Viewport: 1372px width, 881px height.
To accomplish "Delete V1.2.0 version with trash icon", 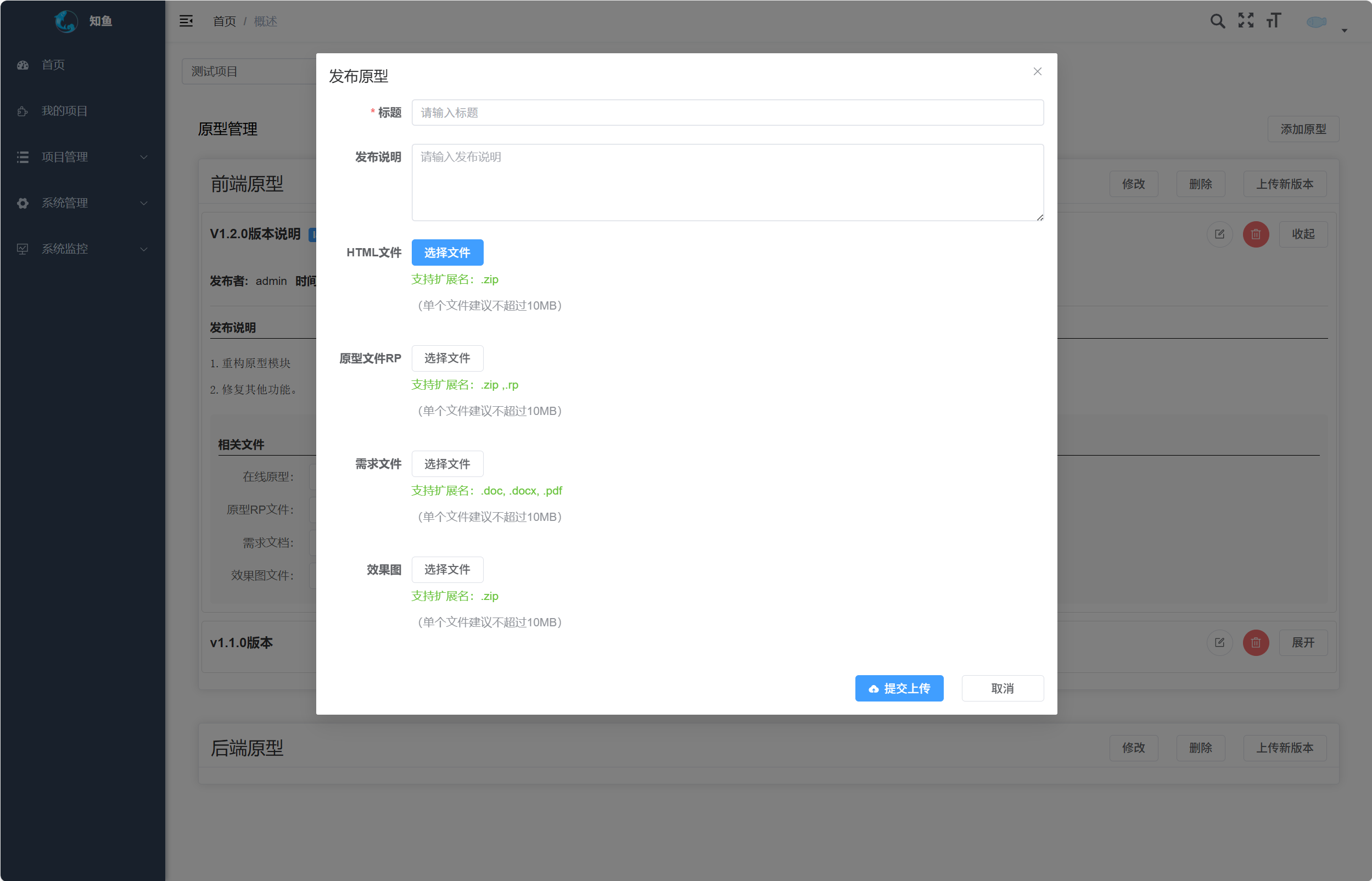I will point(1256,234).
